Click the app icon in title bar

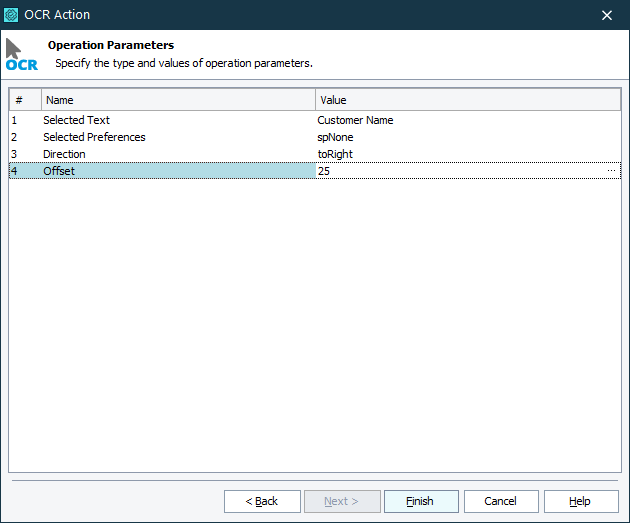click(x=12, y=14)
